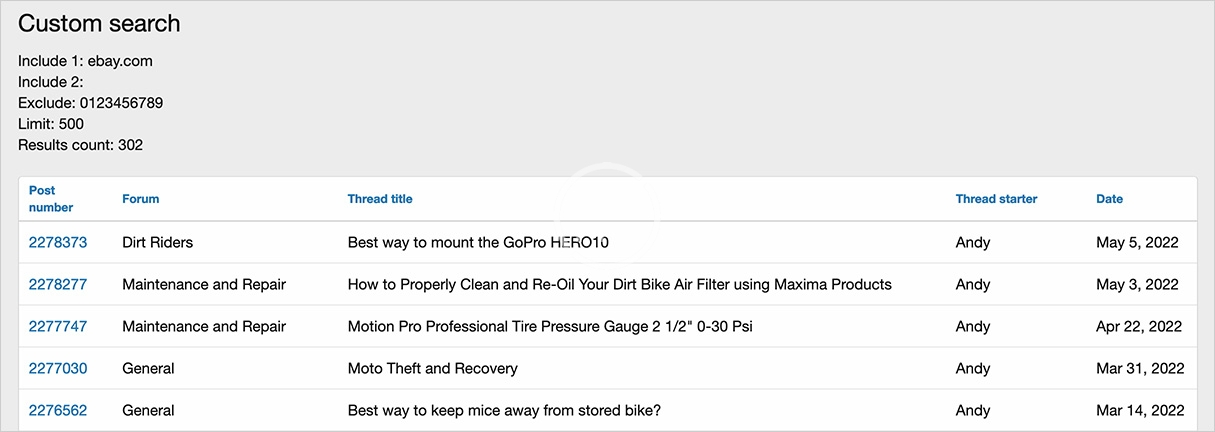
Task: Open post number 2277747
Action: pos(58,326)
